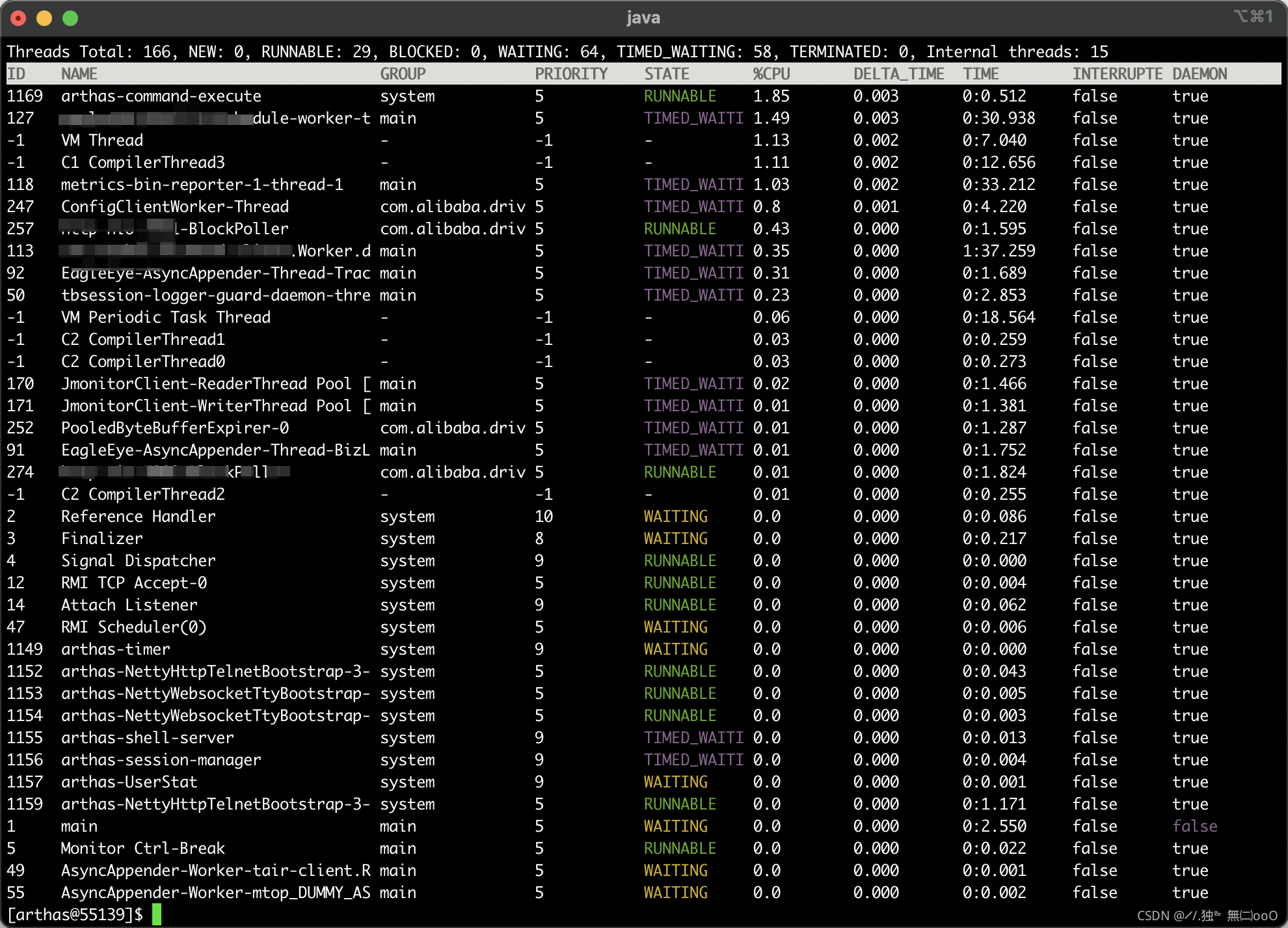The width and height of the screenshot is (1288, 928).
Task: Click the purple 'false' daemon value
Action: (1195, 826)
